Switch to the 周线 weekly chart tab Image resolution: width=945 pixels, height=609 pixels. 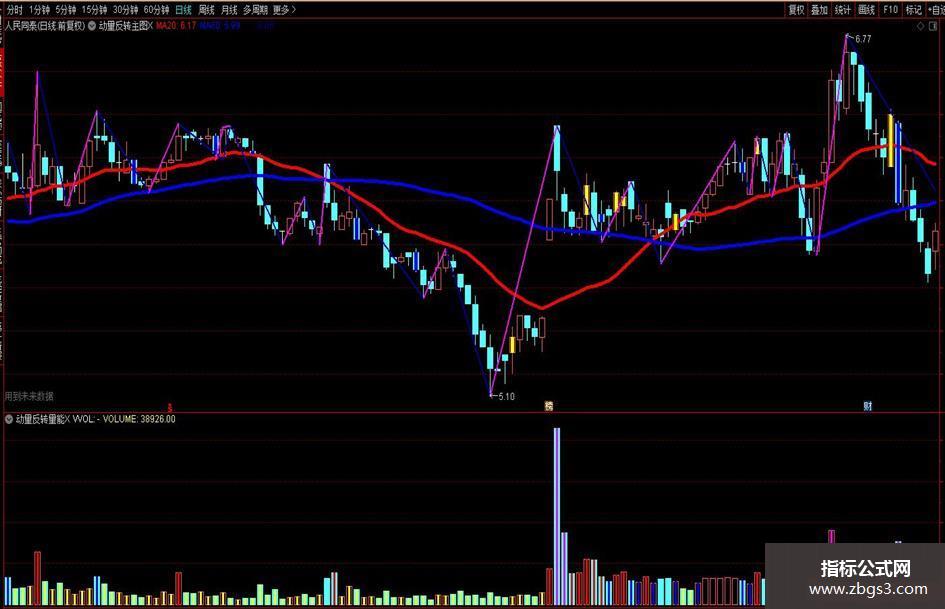point(206,10)
